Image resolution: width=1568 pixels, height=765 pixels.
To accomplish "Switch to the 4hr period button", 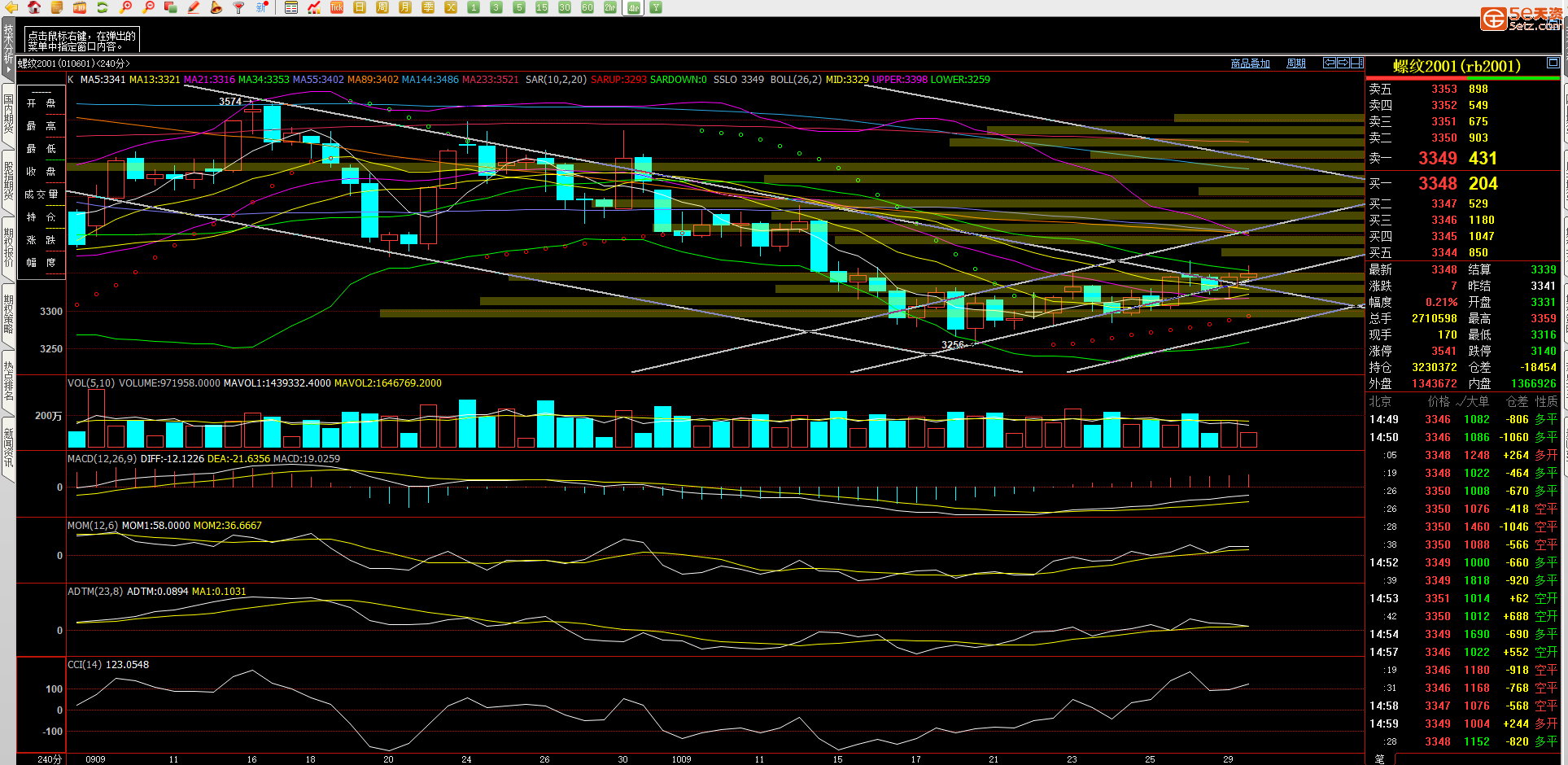I will (x=633, y=7).
